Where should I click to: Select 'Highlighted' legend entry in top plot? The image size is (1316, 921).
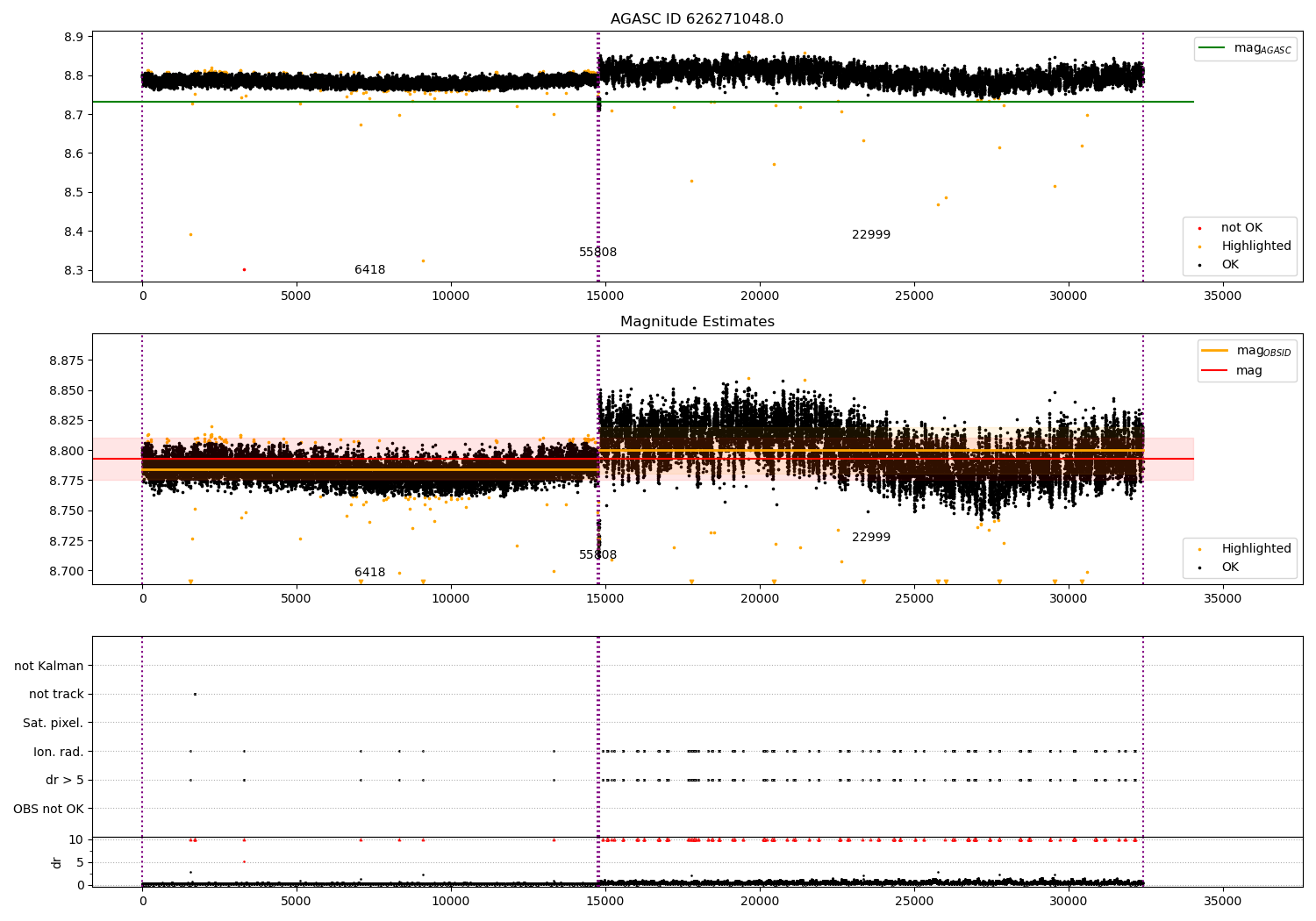(x=1256, y=246)
